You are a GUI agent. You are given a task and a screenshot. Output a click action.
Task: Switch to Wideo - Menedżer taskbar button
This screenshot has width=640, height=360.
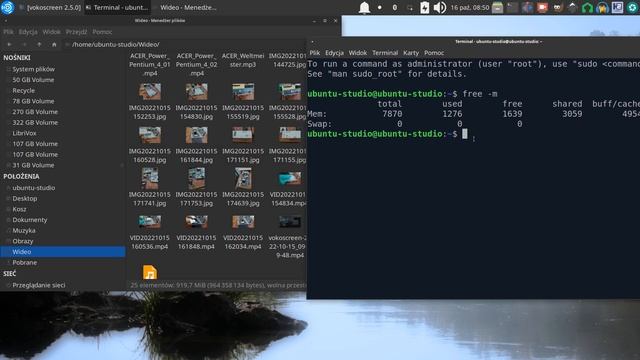pyautogui.click(x=184, y=7)
